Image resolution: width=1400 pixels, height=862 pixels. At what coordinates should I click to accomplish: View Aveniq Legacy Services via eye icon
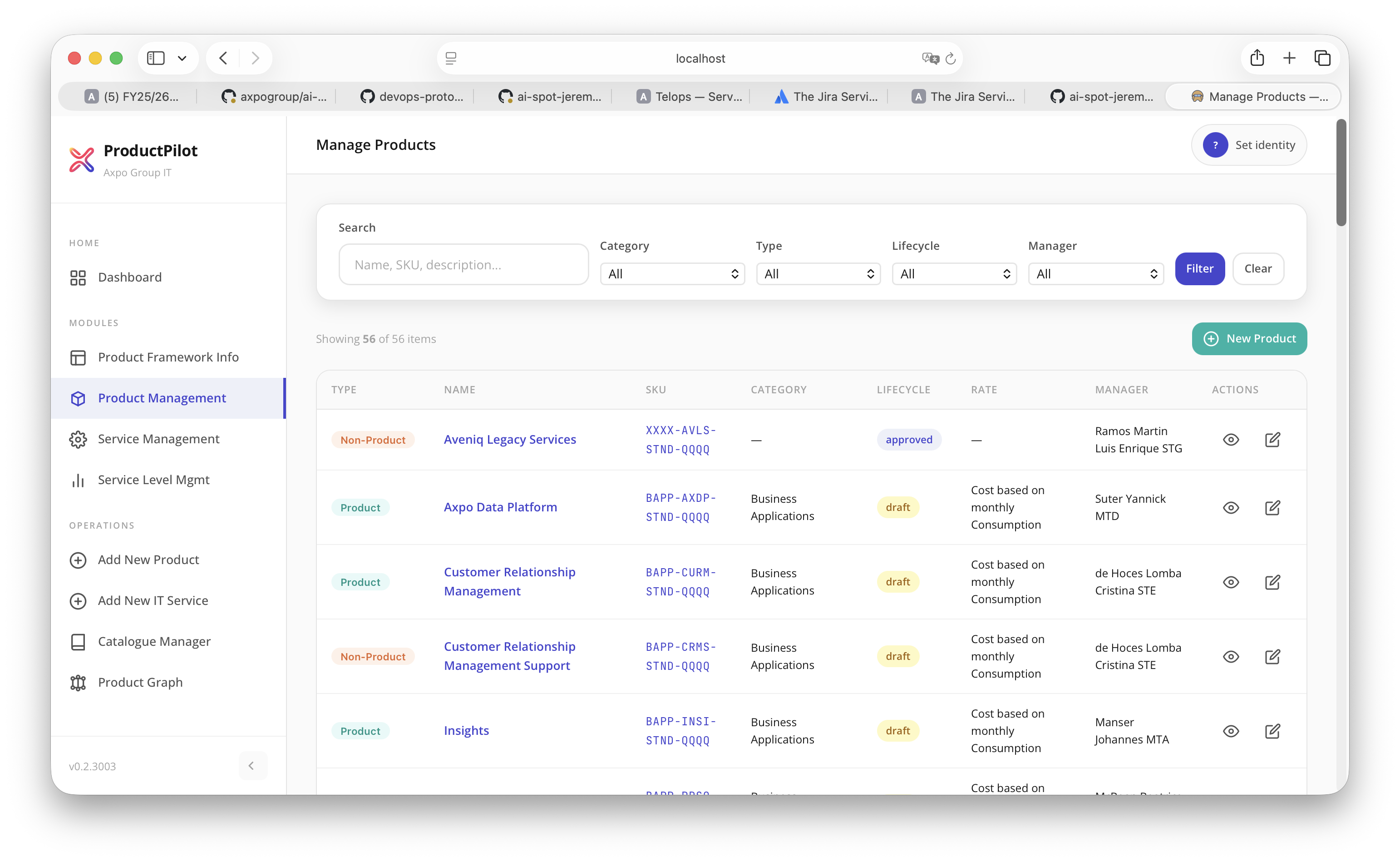point(1231,440)
